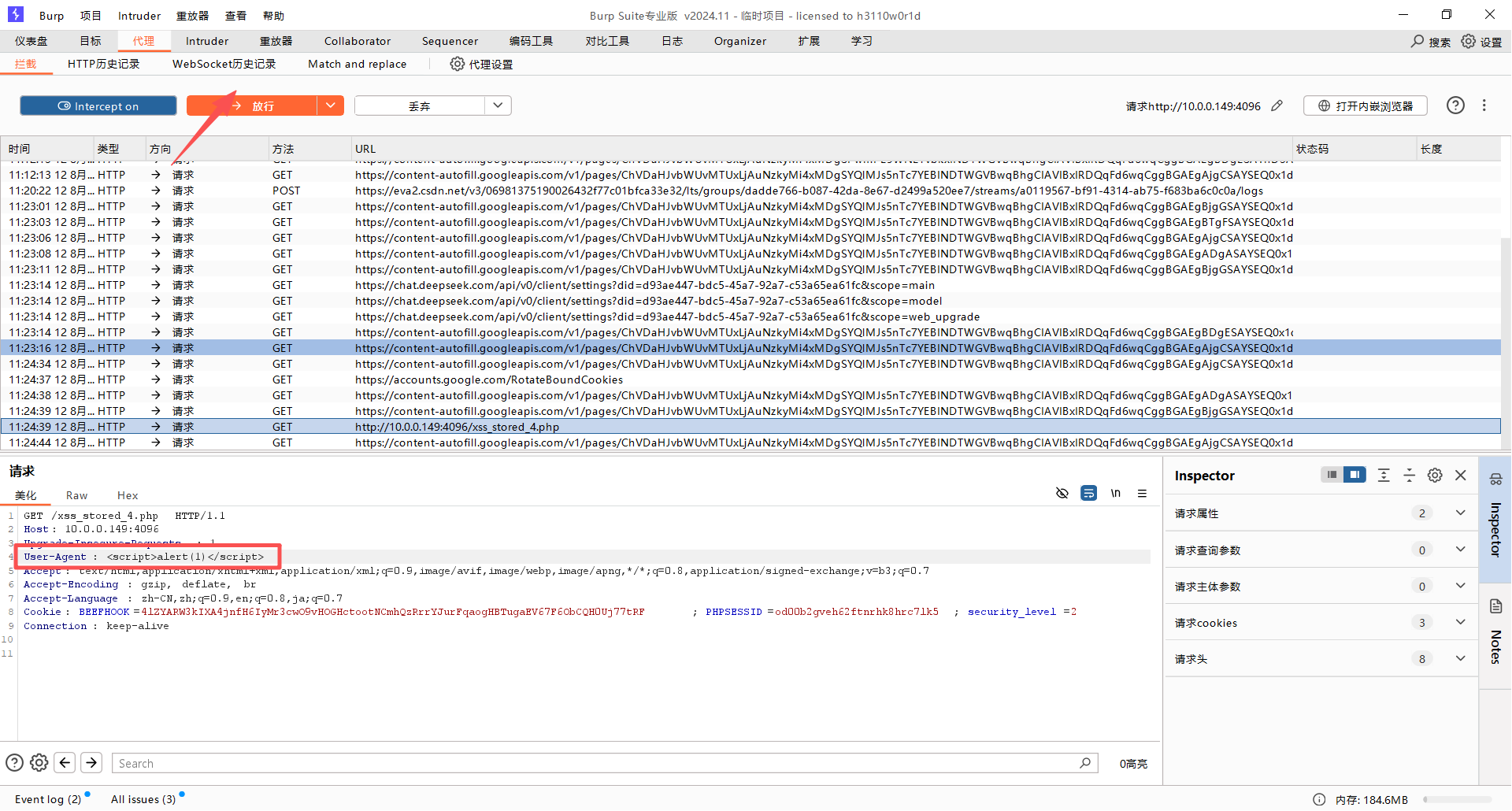Screen dimensions: 1512x811
Task: Close the Inspector panel
Action: [x=1461, y=475]
